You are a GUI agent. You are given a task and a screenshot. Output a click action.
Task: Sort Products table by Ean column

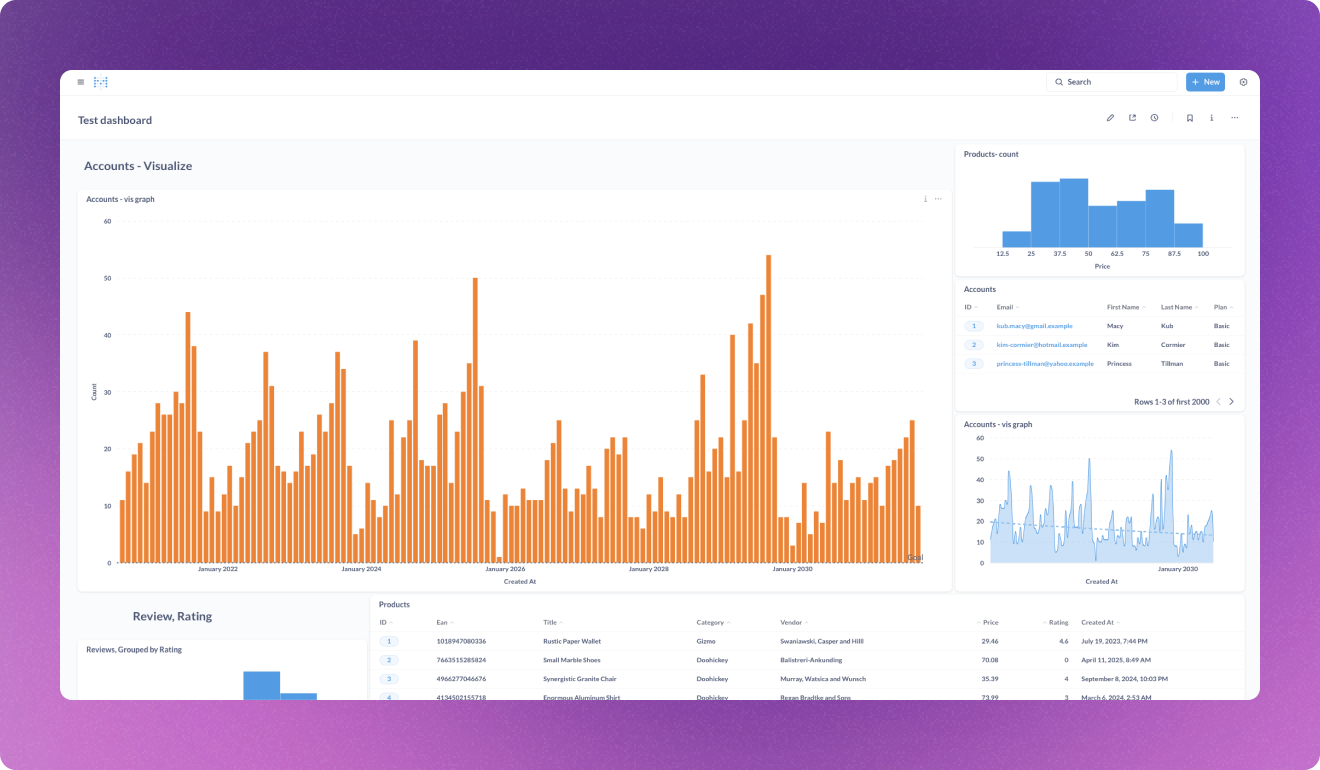tap(445, 622)
